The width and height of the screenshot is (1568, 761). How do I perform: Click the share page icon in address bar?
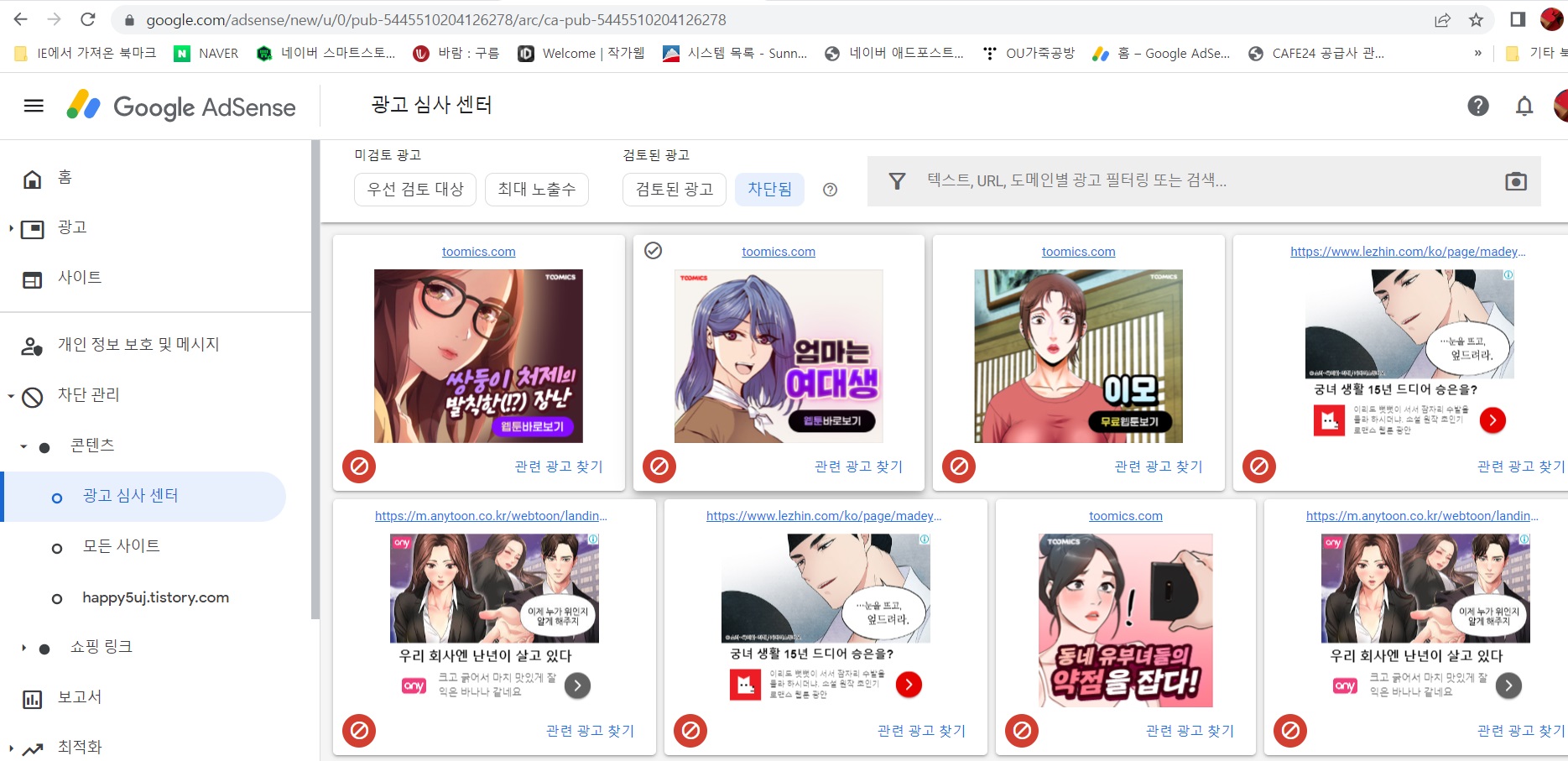1442,20
